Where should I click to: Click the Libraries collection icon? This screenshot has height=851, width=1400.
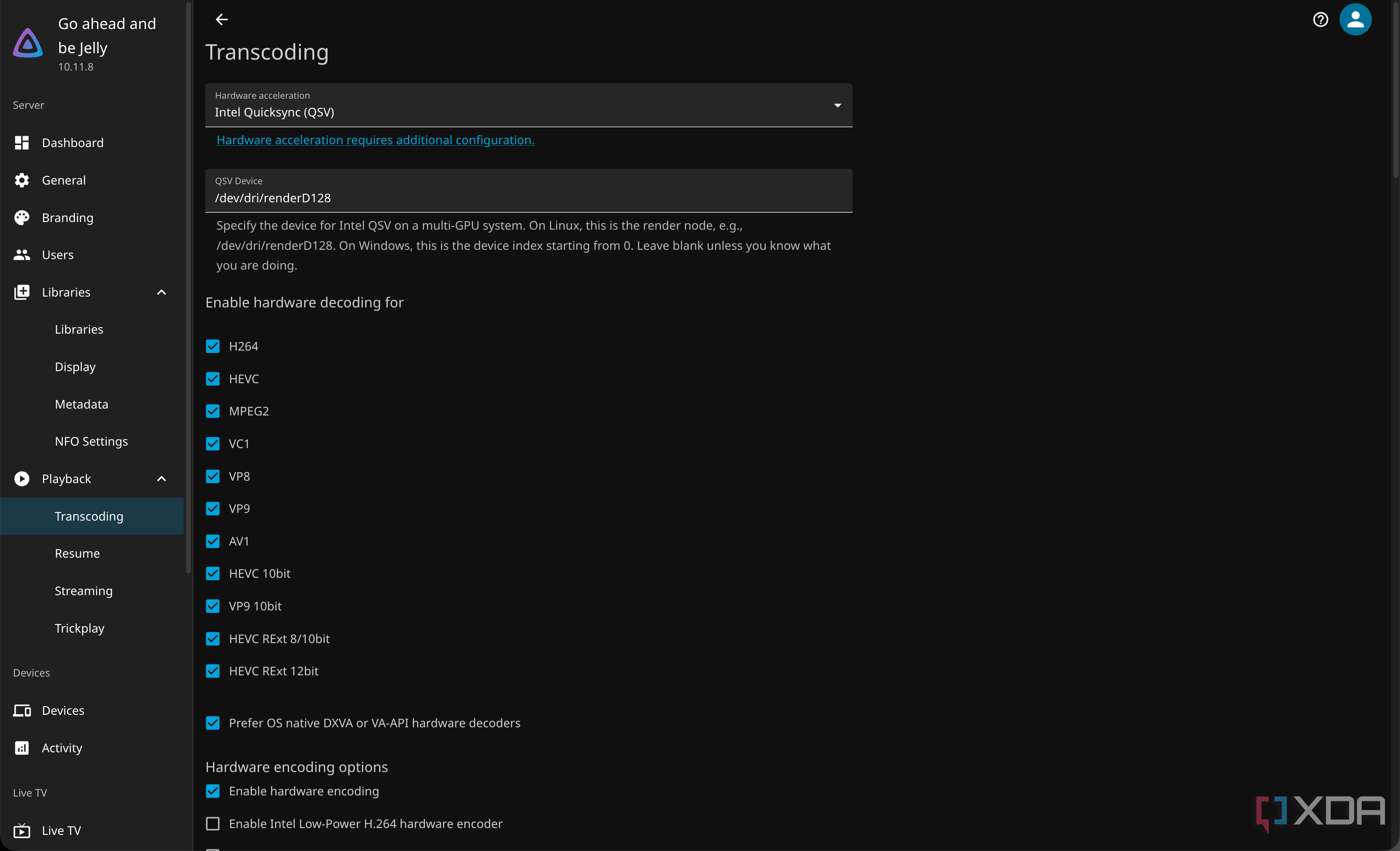[22, 292]
